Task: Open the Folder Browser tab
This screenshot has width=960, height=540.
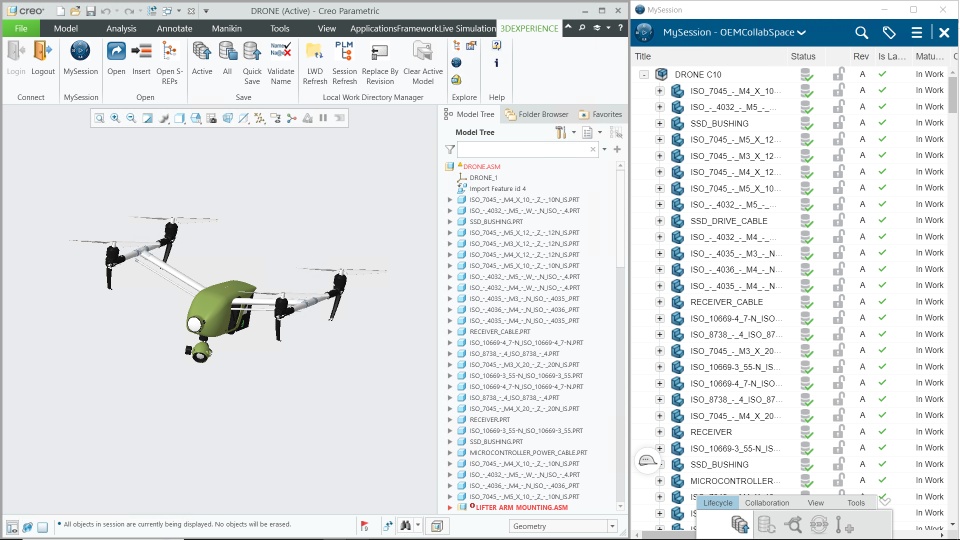Action: [536, 114]
